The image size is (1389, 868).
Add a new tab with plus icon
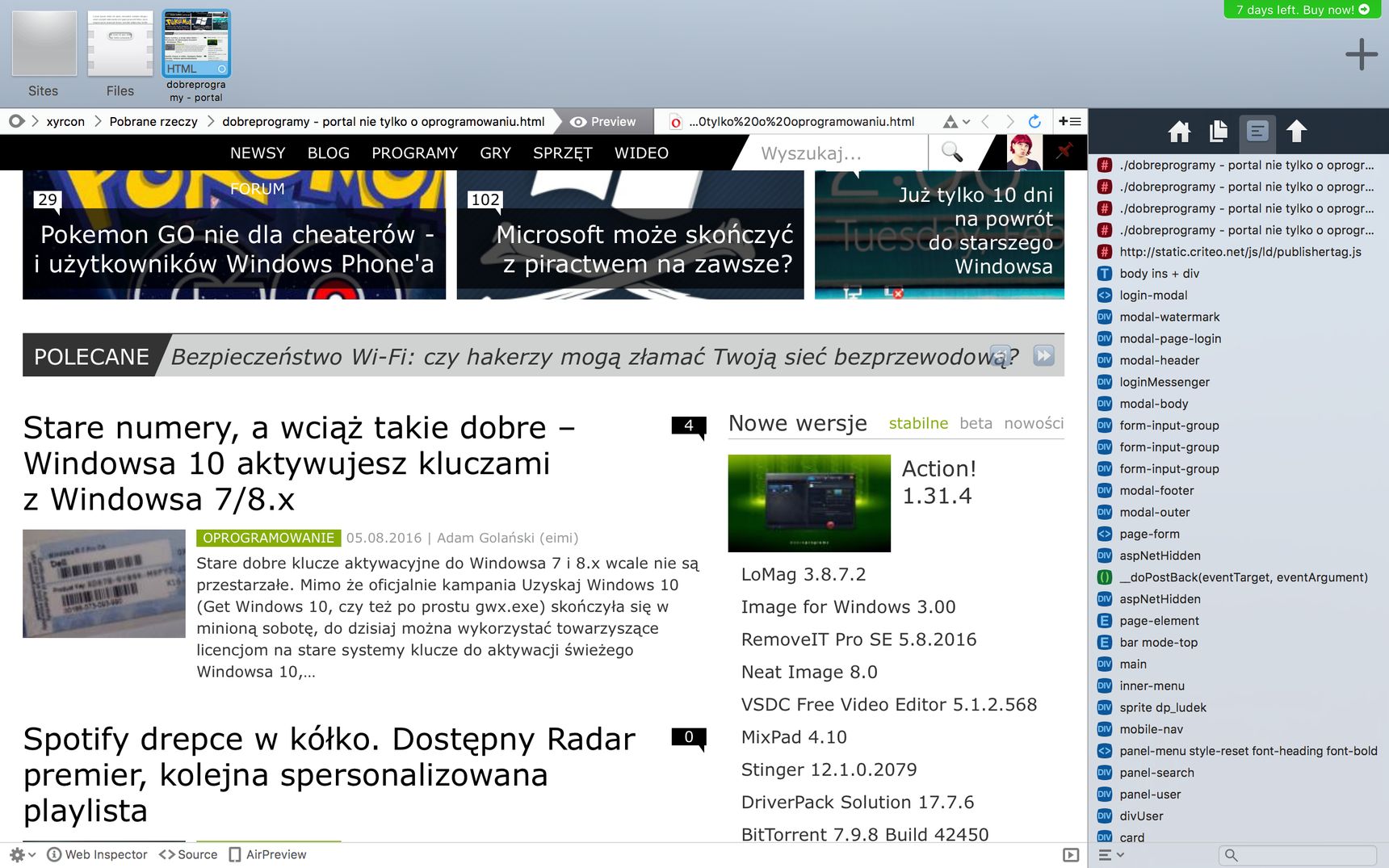(x=1362, y=54)
